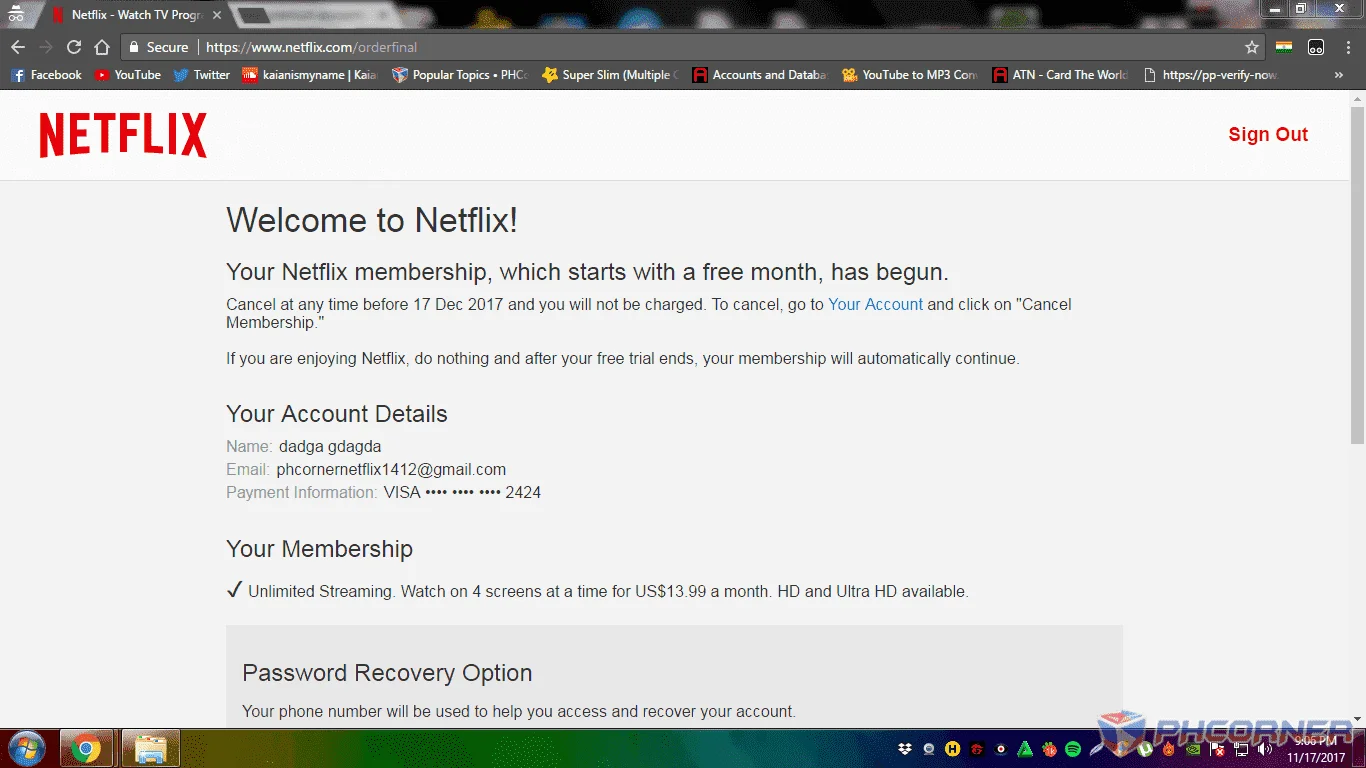Open the pp-verify-now bookmark

pyautogui.click(x=1211, y=75)
